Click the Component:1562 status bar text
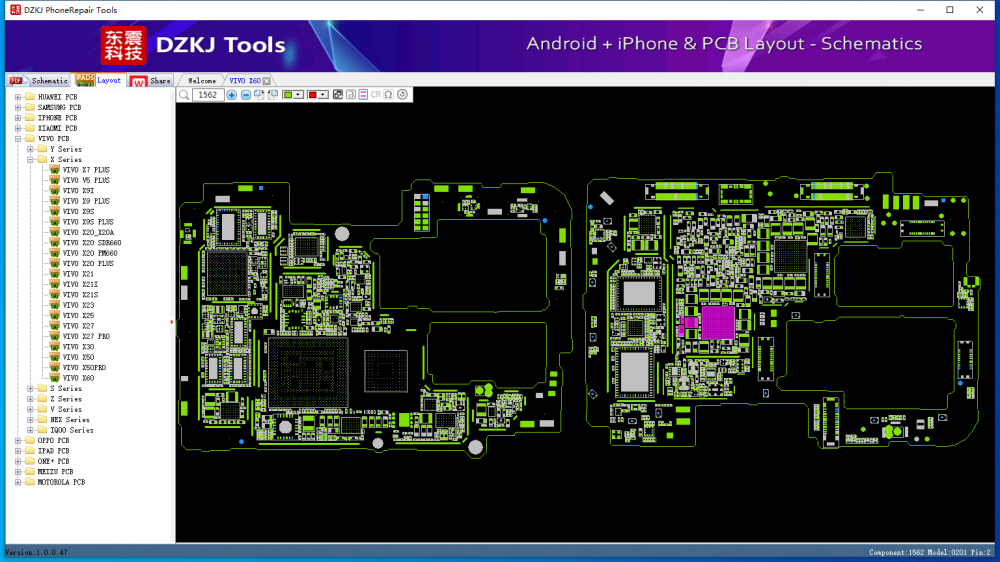 (x=896, y=552)
